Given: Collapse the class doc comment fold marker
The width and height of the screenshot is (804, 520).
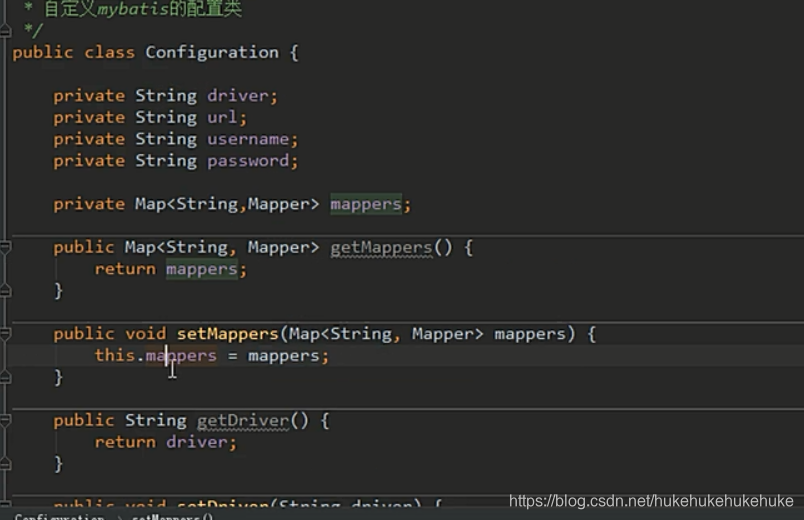Looking at the screenshot, I should (5, 31).
